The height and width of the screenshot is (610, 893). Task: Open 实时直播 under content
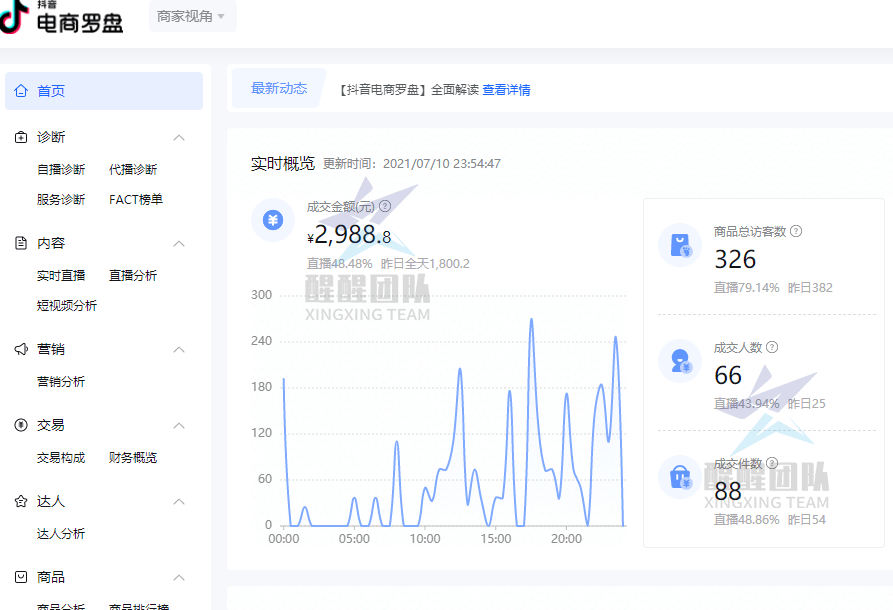[x=61, y=275]
